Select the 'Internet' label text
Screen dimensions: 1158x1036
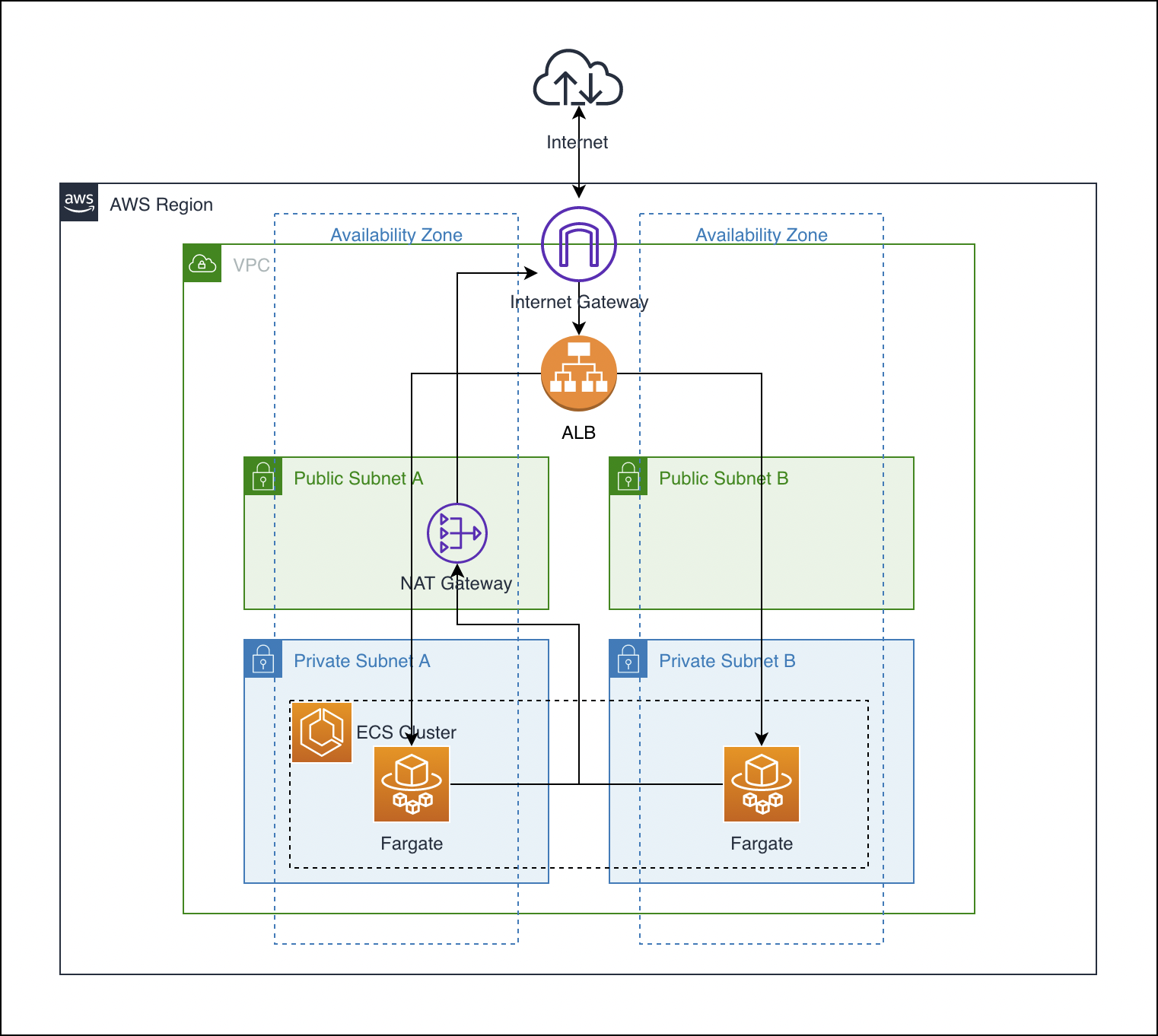point(577,142)
